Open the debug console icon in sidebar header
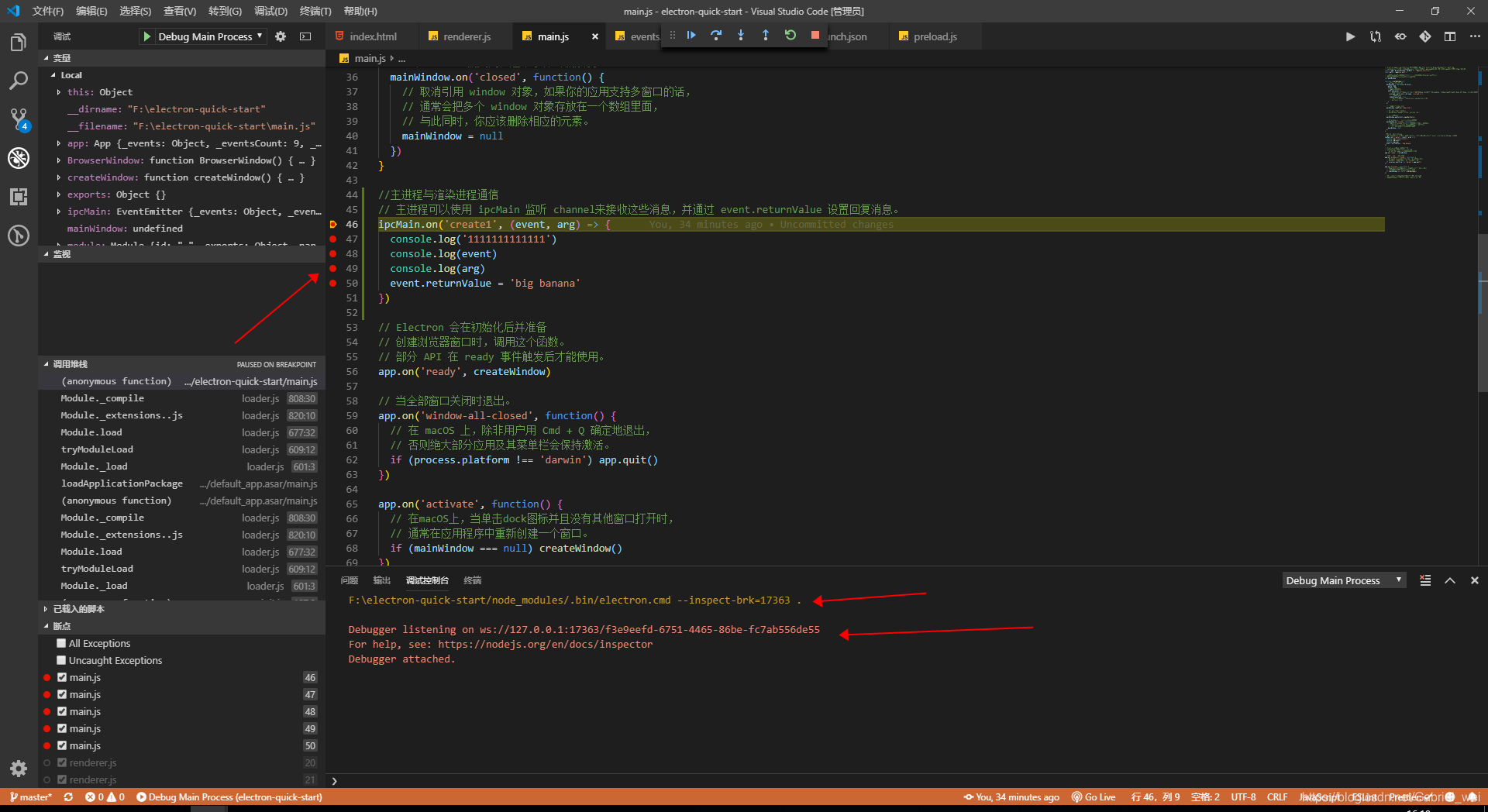1488x812 pixels. click(x=305, y=36)
